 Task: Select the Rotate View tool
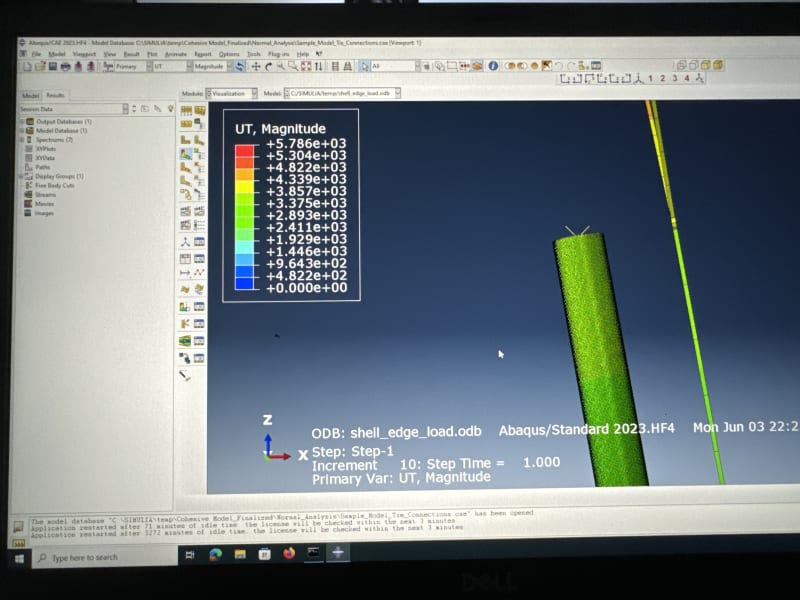(268, 66)
